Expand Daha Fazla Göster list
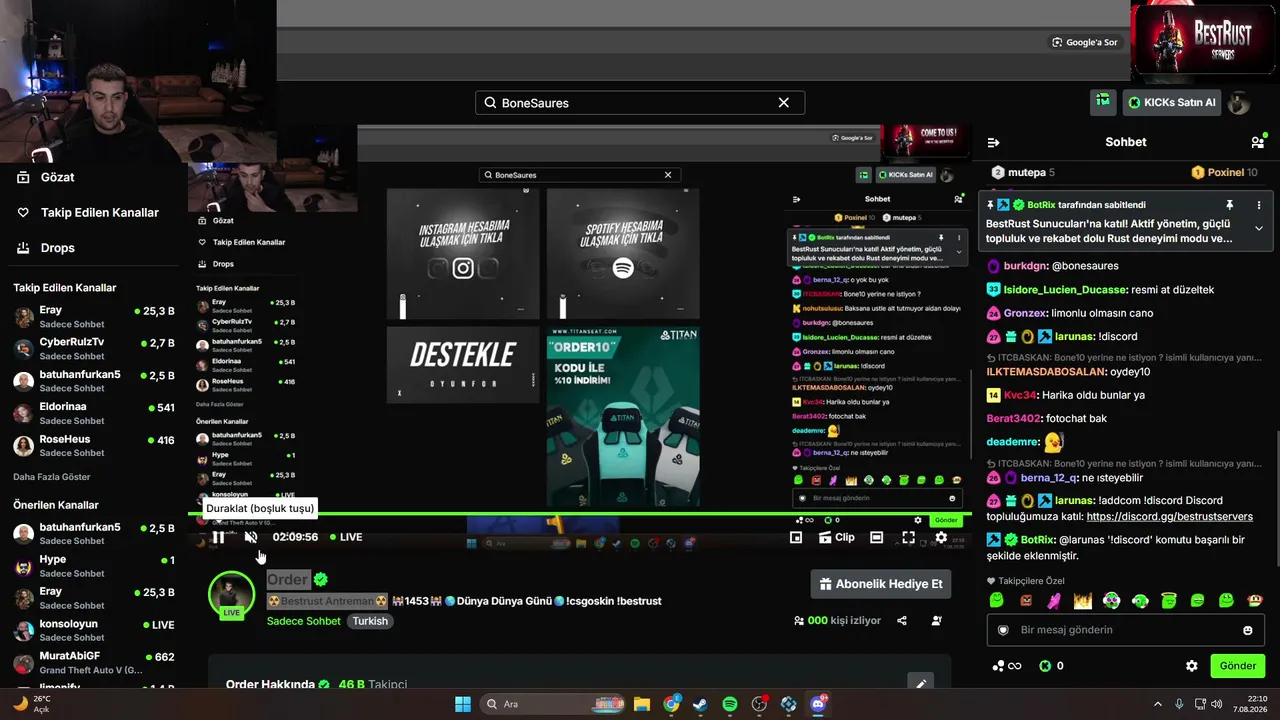1280x720 pixels. point(52,477)
